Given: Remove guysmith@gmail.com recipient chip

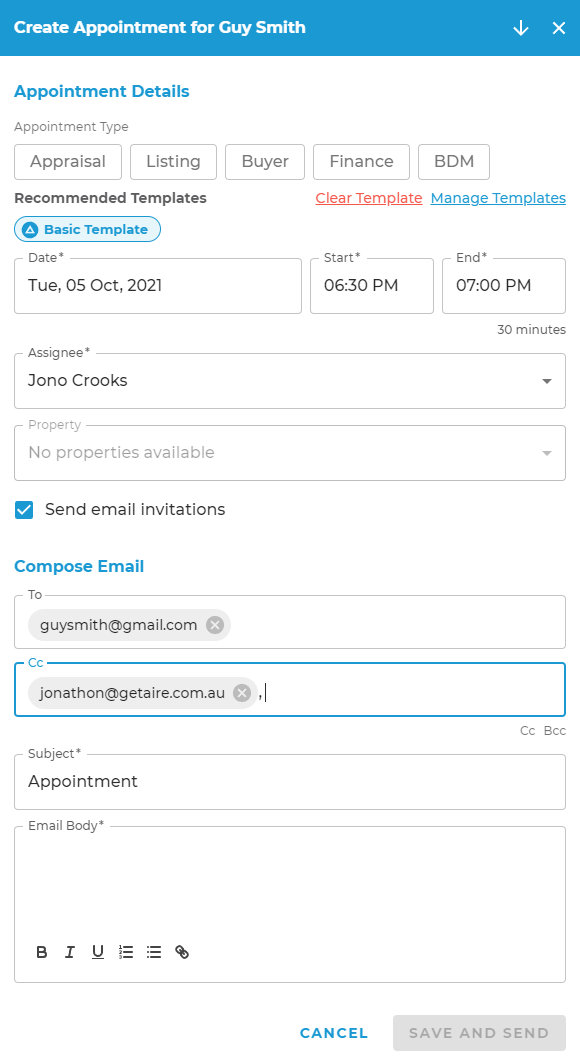Looking at the screenshot, I should (x=215, y=625).
